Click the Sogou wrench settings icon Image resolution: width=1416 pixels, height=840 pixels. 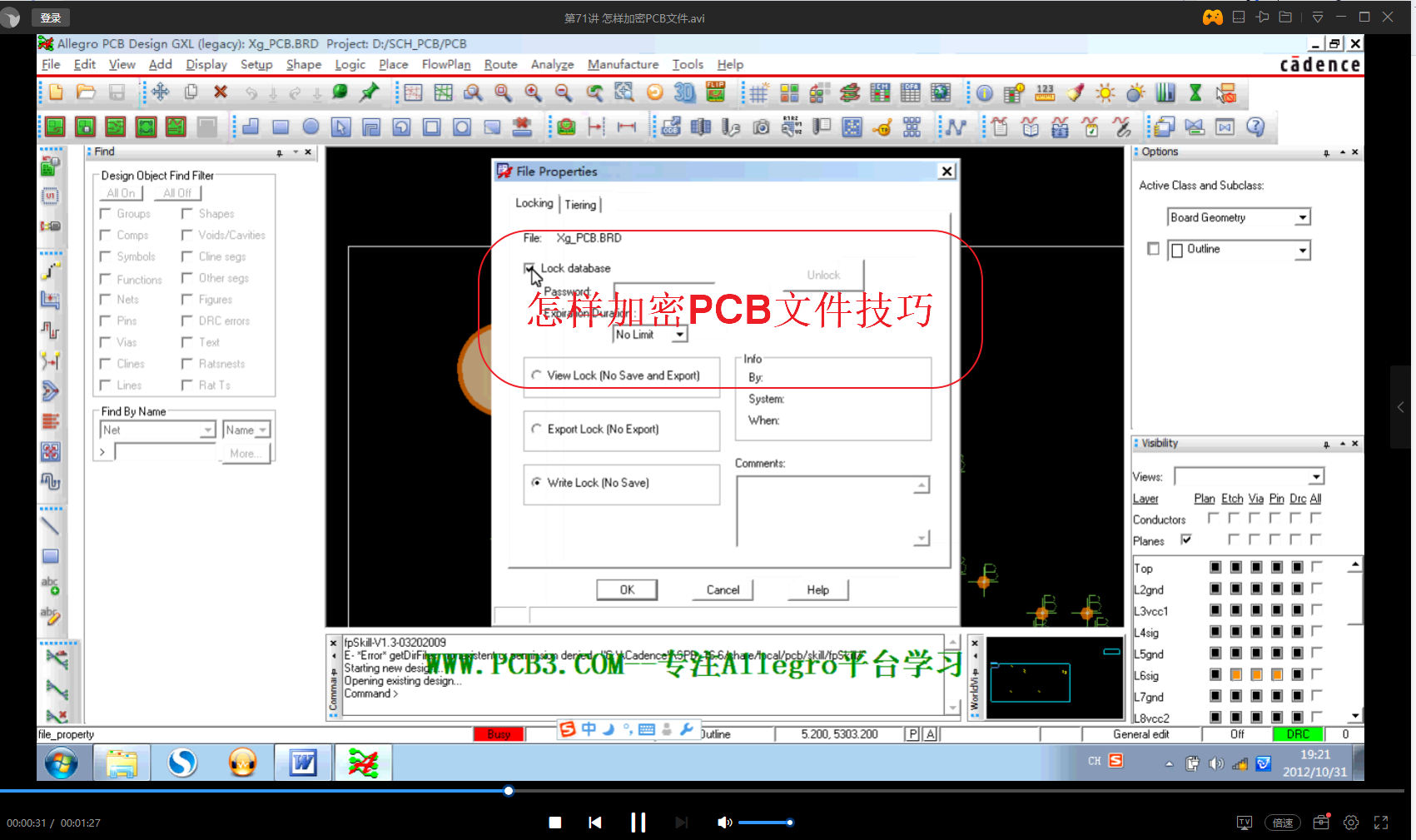click(x=687, y=729)
